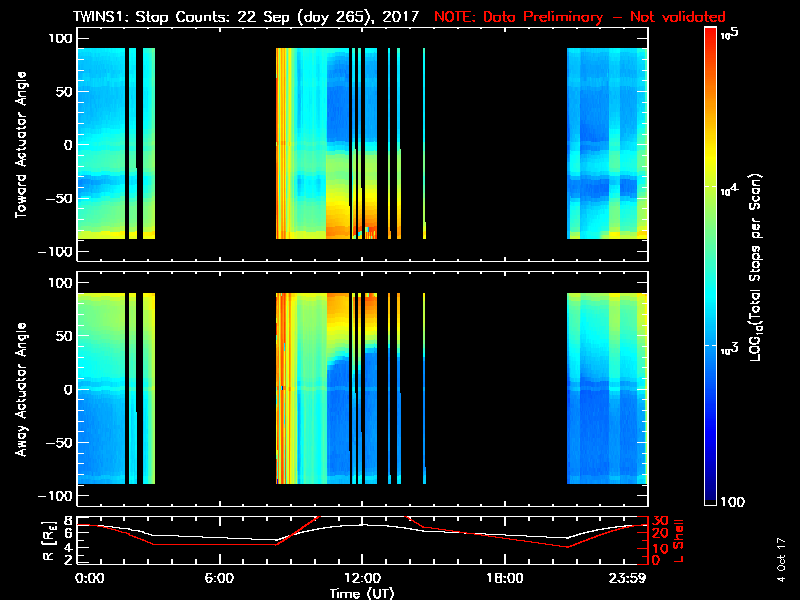This screenshot has height=600, width=800.
Task: Select the 0:00 time tick label
Action: [89, 579]
